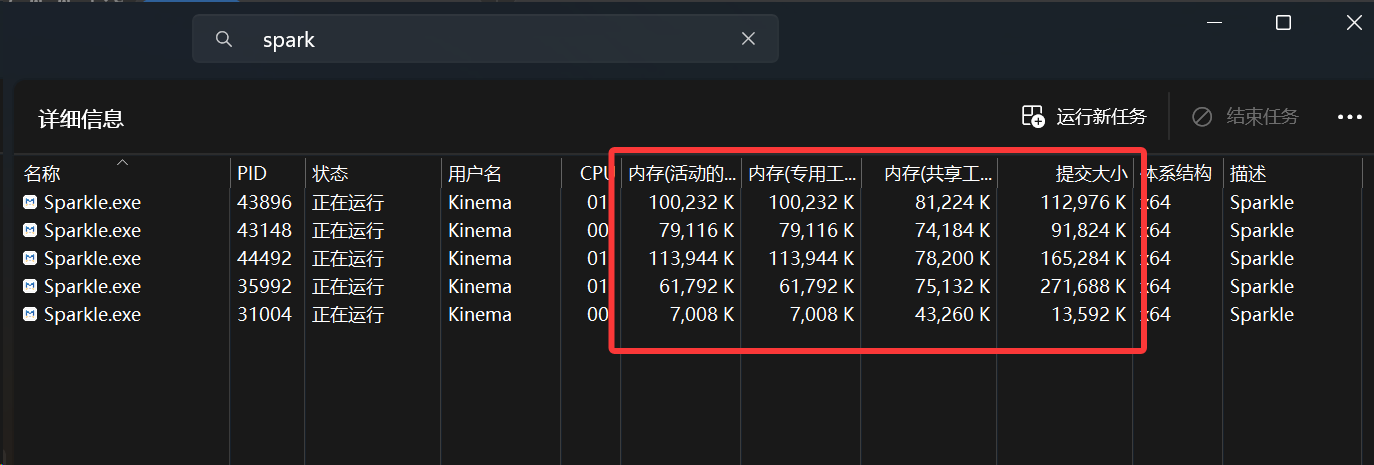Viewport: 1374px width, 465px height.
Task: Click 正在运行 status for PID 43896
Action: [348, 202]
